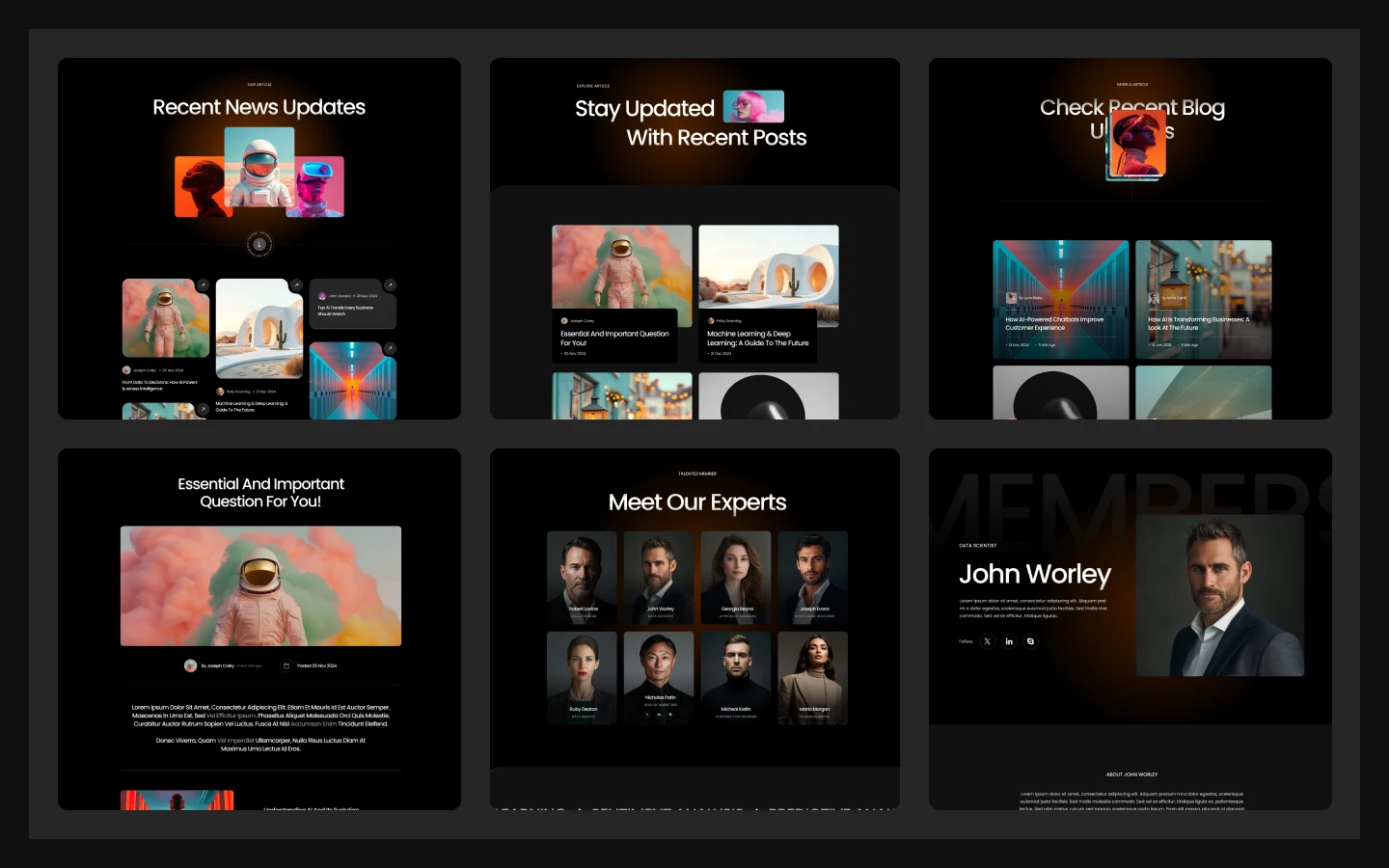
Task: Open Joseph Evans' expert card
Action: [x=813, y=577]
